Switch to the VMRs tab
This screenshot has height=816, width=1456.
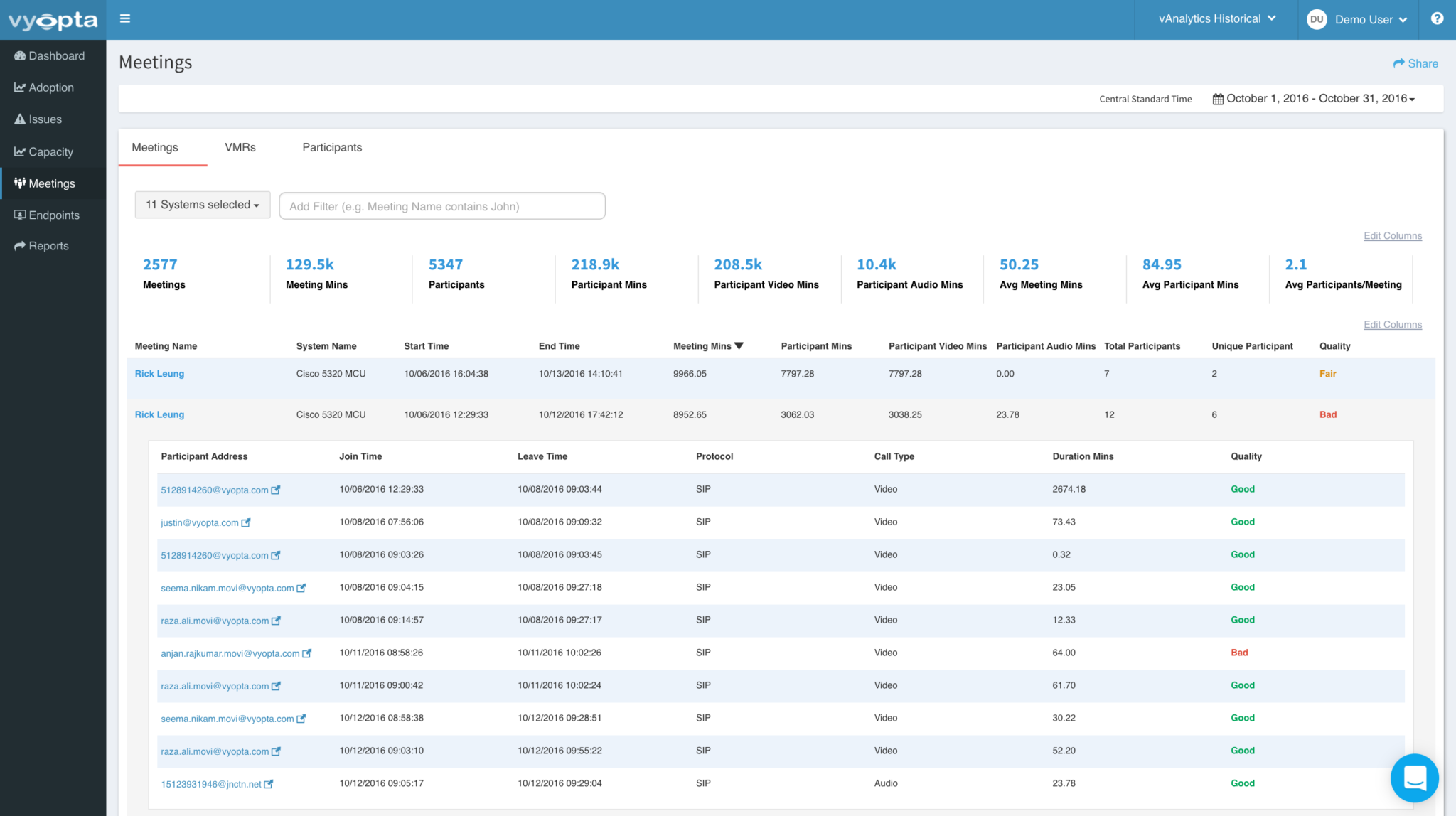[x=240, y=147]
